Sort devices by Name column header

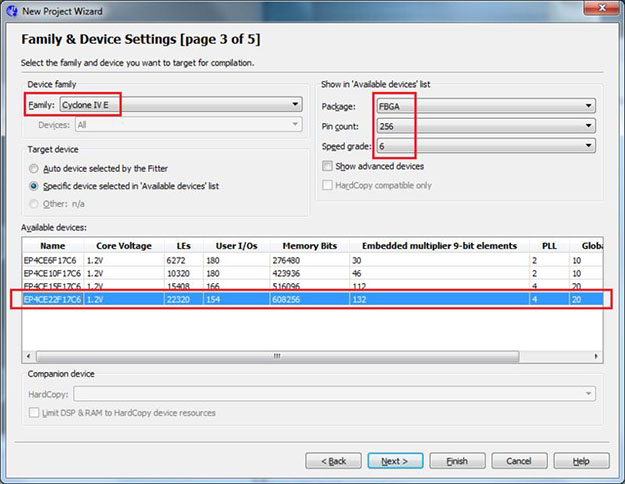[52, 246]
